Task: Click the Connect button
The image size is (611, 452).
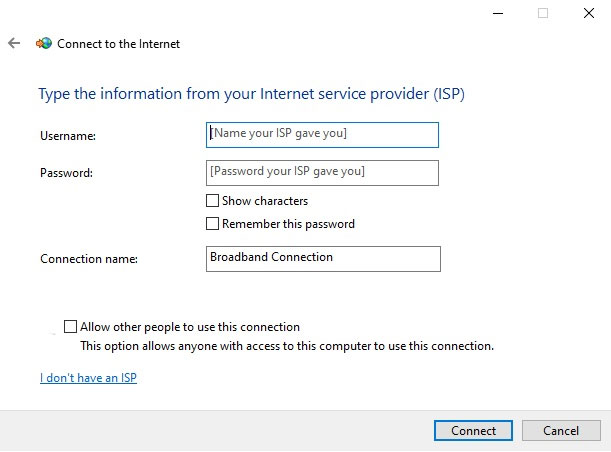Action: click(x=473, y=431)
